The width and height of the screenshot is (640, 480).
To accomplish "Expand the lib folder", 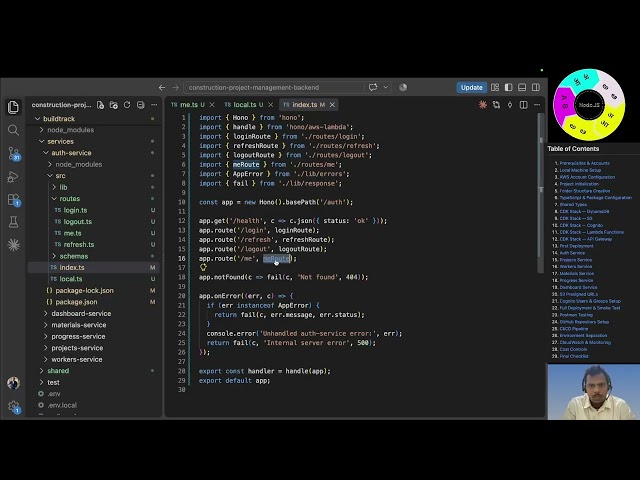I will coord(54,187).
